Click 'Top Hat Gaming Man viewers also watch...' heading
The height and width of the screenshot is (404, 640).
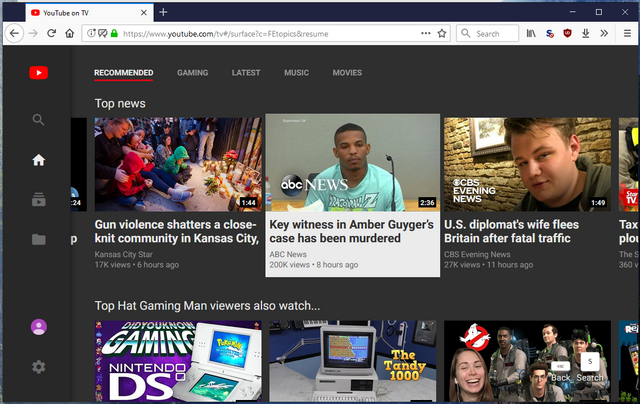click(207, 306)
